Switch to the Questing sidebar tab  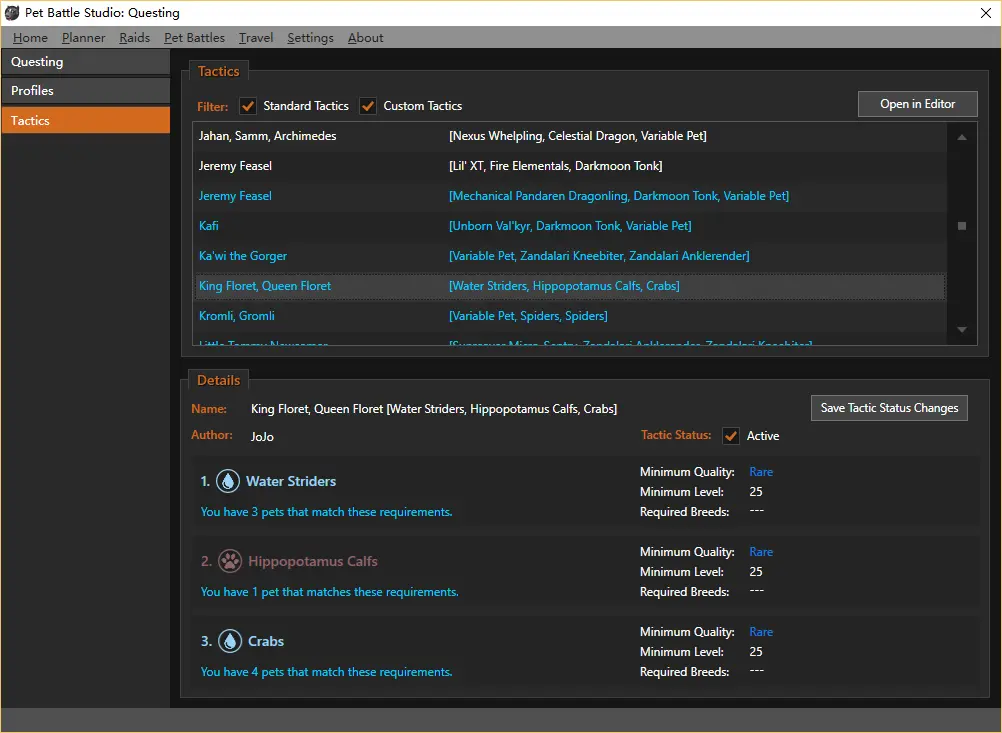86,62
